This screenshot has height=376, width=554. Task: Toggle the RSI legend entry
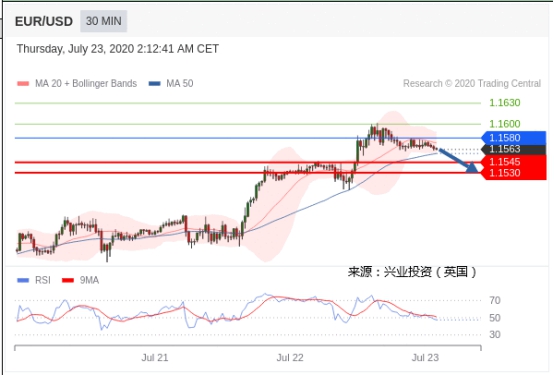[34, 280]
